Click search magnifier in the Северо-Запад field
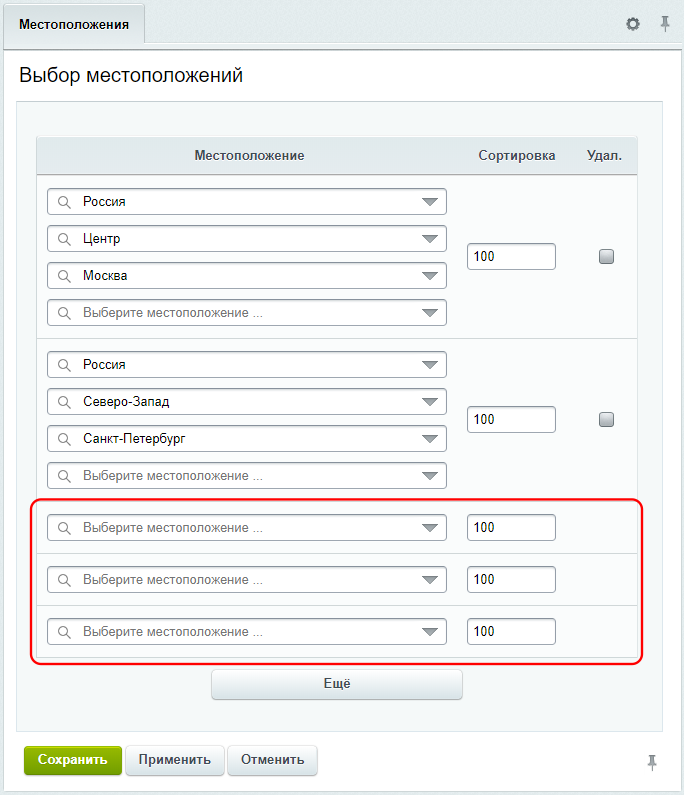The width and height of the screenshot is (685, 795). tap(64, 402)
